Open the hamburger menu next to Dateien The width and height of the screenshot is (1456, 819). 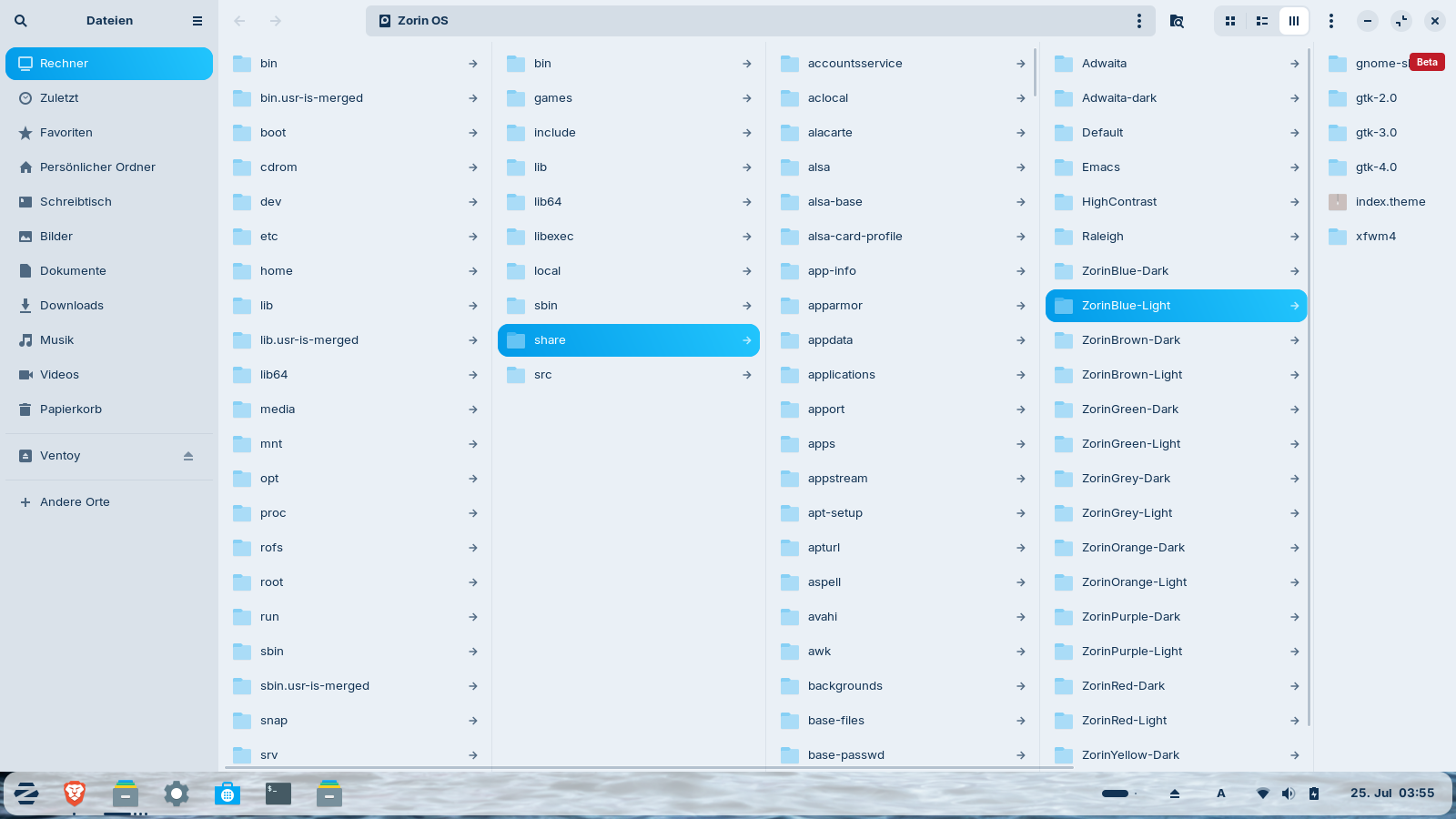coord(197,21)
